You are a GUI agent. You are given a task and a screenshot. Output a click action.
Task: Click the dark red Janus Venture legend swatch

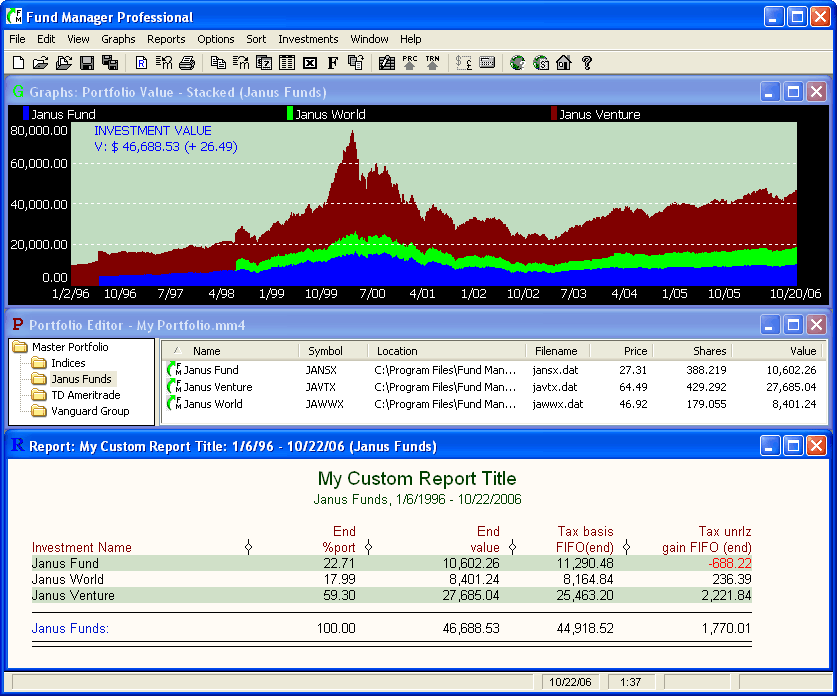(x=554, y=114)
